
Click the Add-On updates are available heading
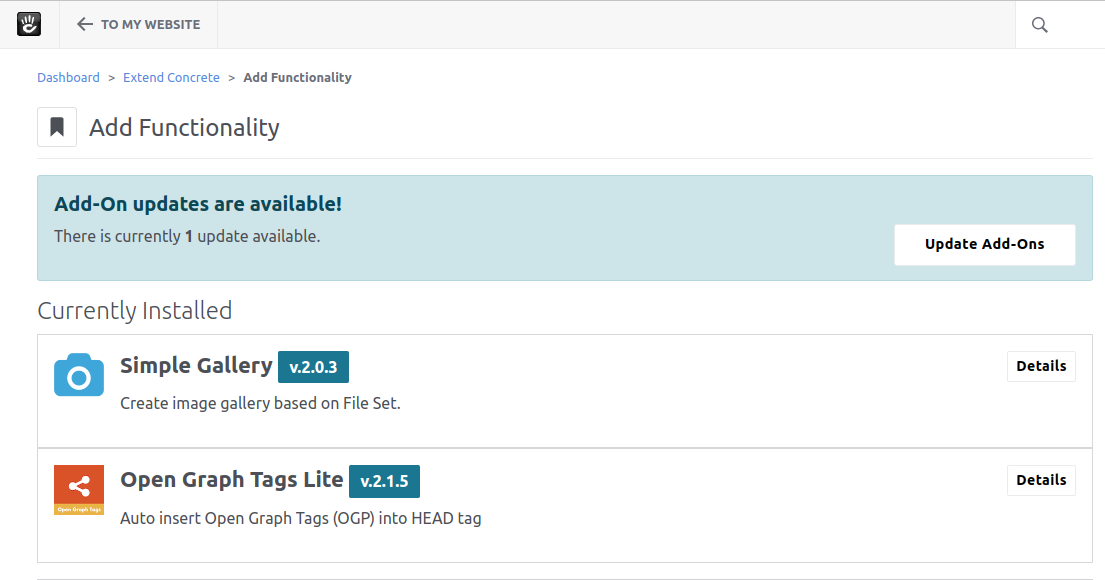(x=198, y=204)
